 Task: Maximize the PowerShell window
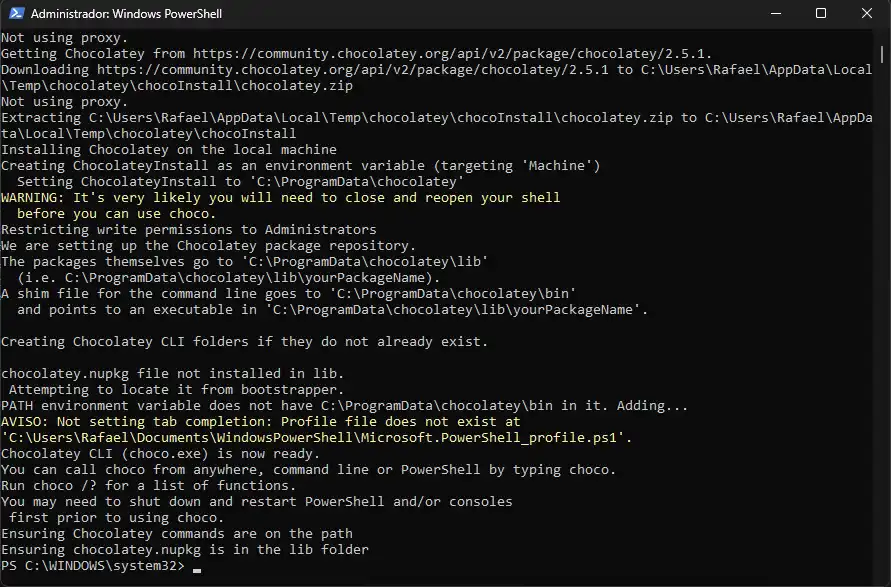click(821, 14)
